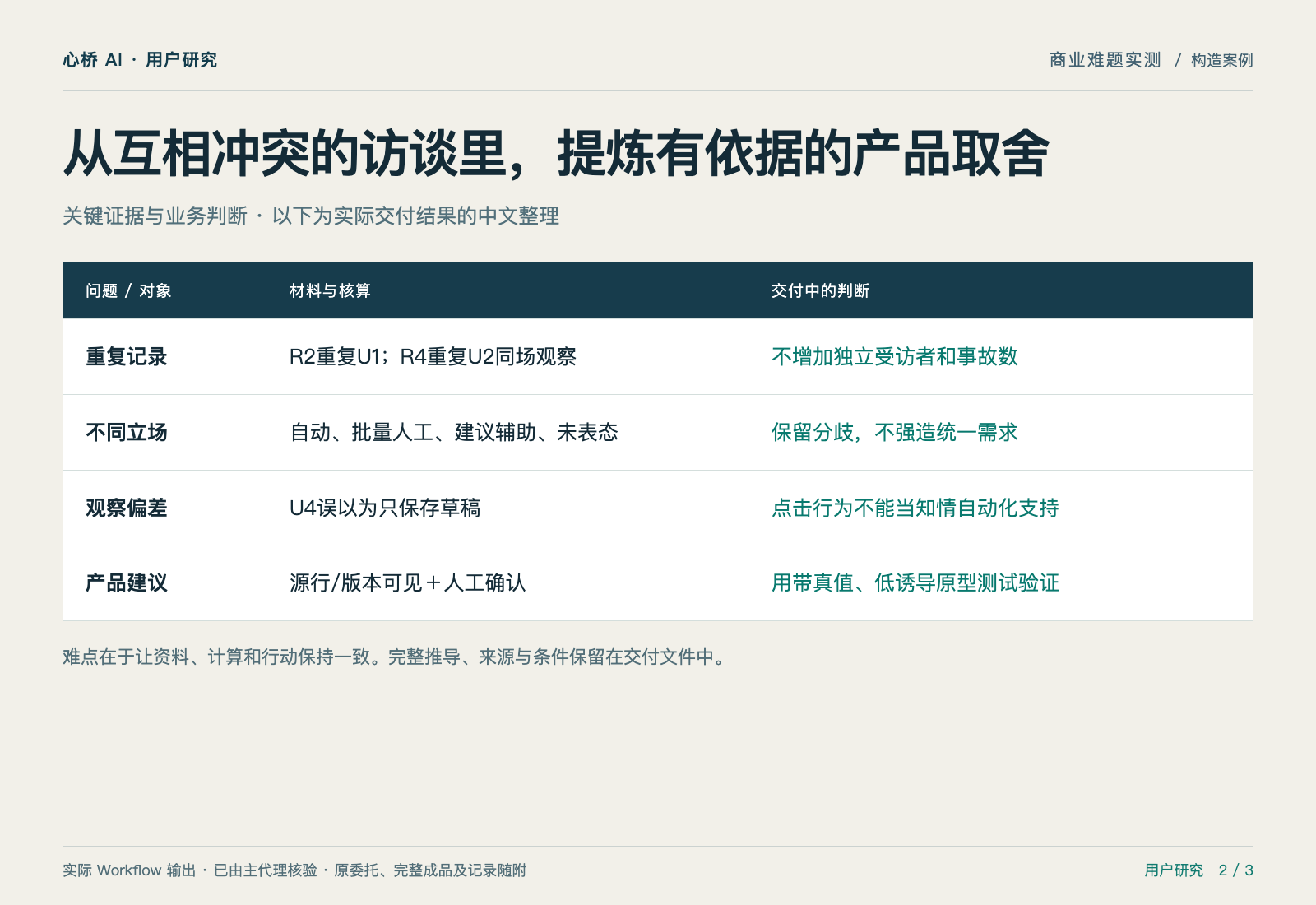
Task: Select the cell R2重复U1；R4重复U2同场观察
Action: pyautogui.click(x=433, y=356)
